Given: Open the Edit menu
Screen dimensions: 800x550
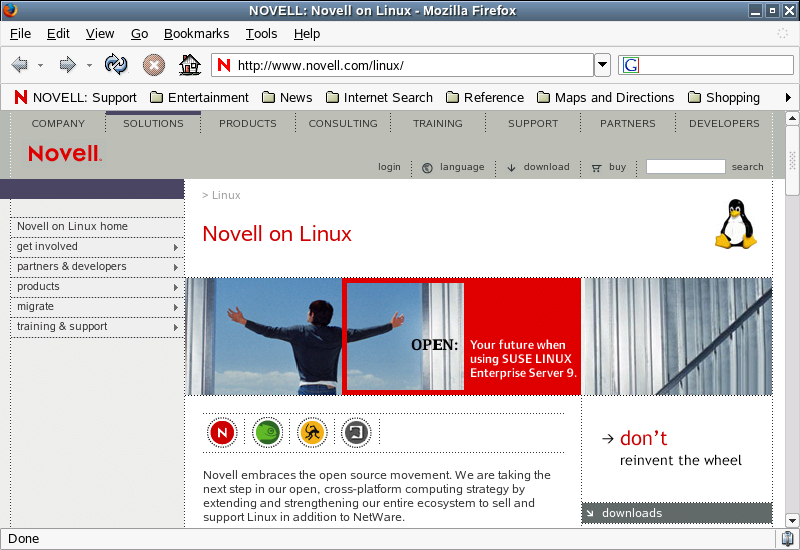Looking at the screenshot, I should click(58, 34).
